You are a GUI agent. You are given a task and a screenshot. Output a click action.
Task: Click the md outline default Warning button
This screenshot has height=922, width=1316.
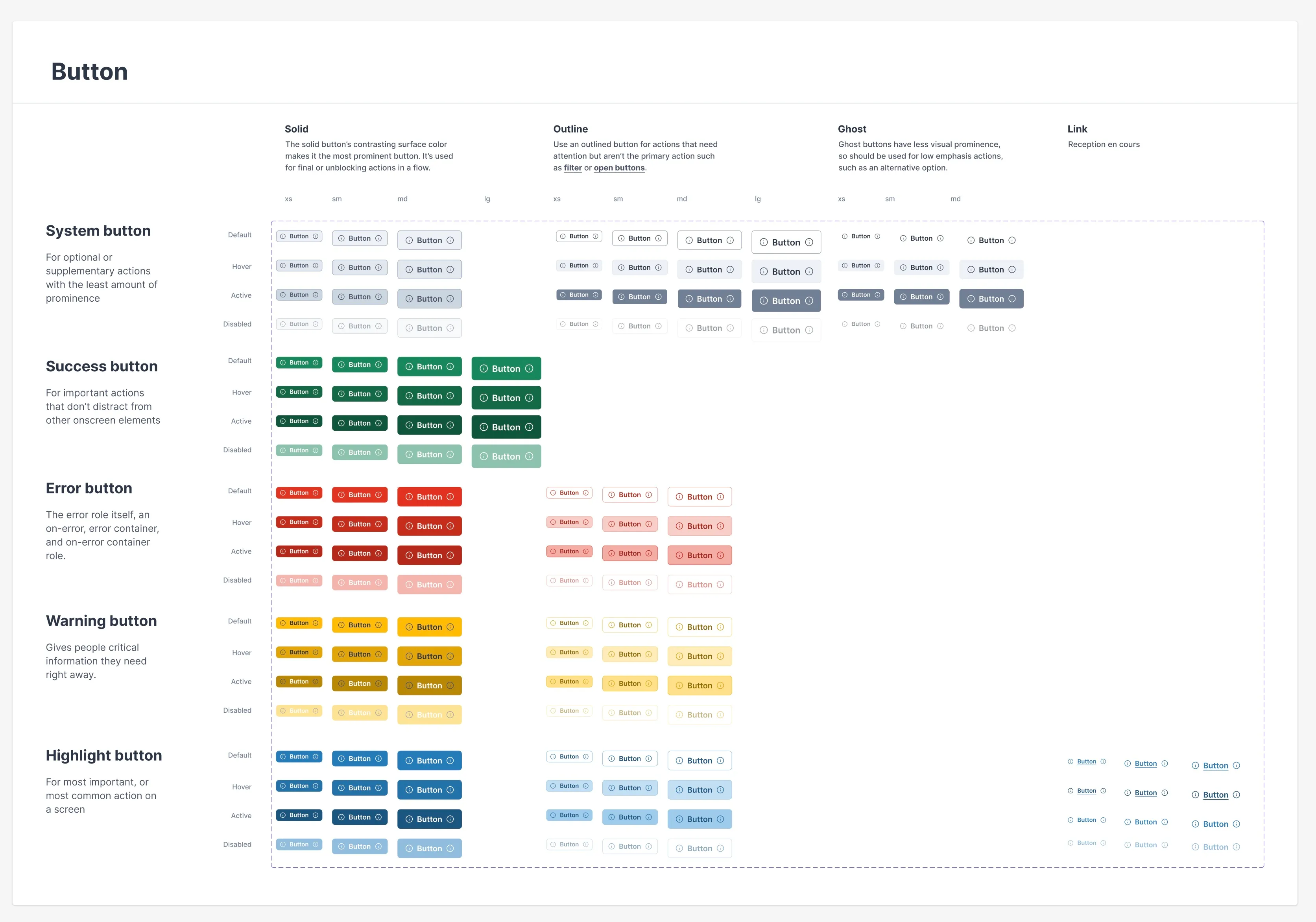[699, 627]
